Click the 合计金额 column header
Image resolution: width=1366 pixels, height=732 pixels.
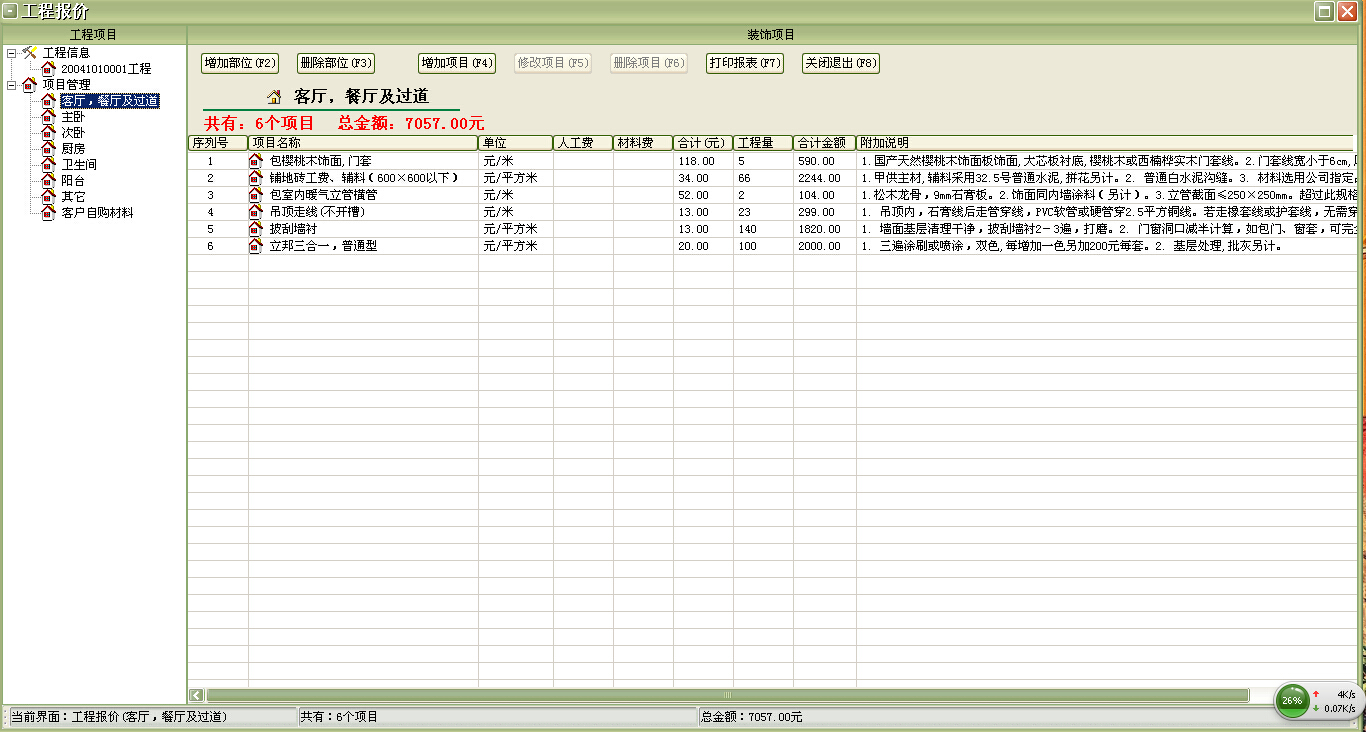825,143
